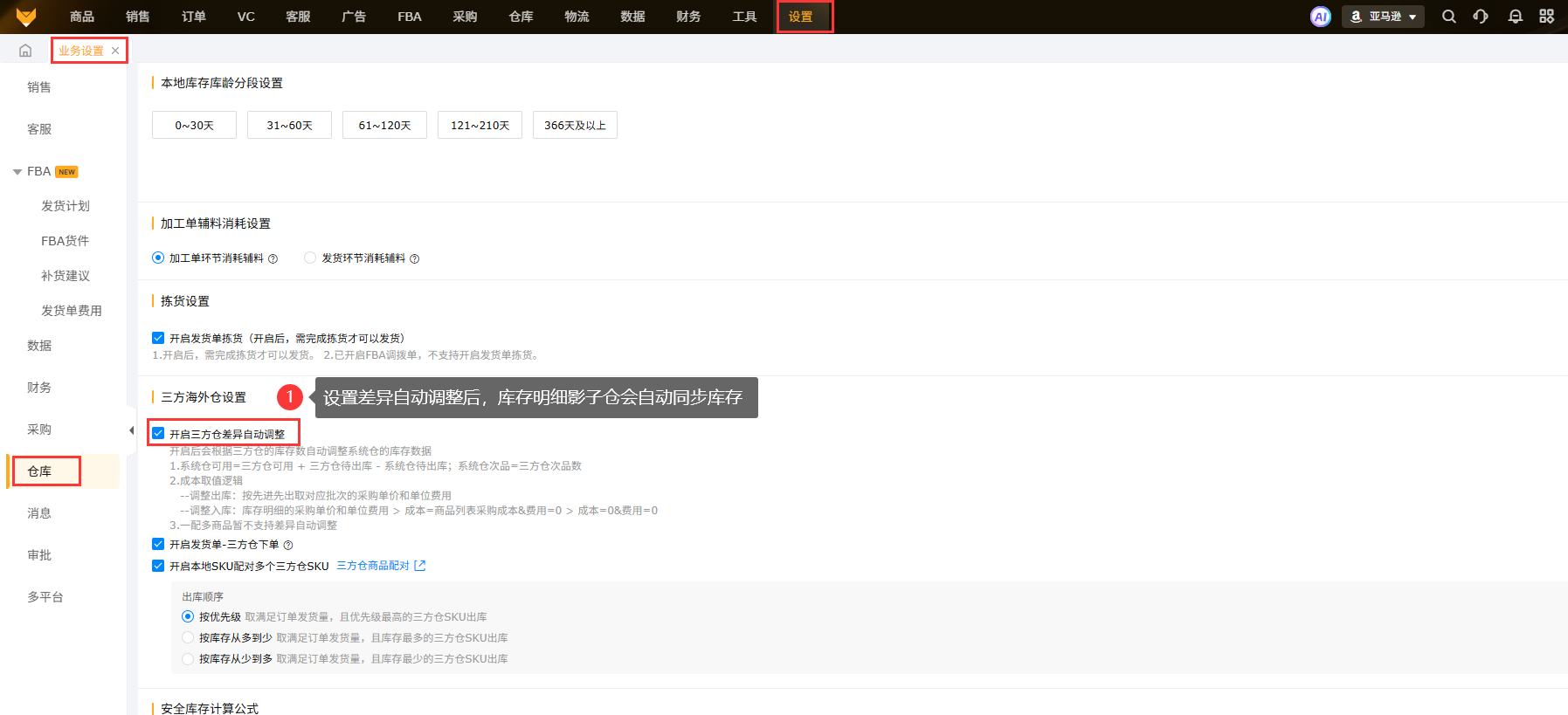The image size is (1568, 715).
Task: Toggle 开启三方仓差异自动调整 checkbox
Action: 158,433
